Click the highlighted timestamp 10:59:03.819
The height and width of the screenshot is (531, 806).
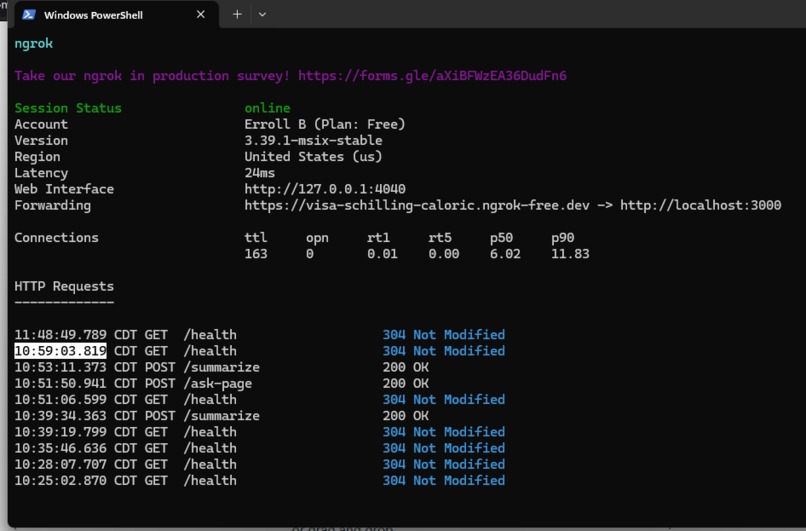(x=61, y=351)
